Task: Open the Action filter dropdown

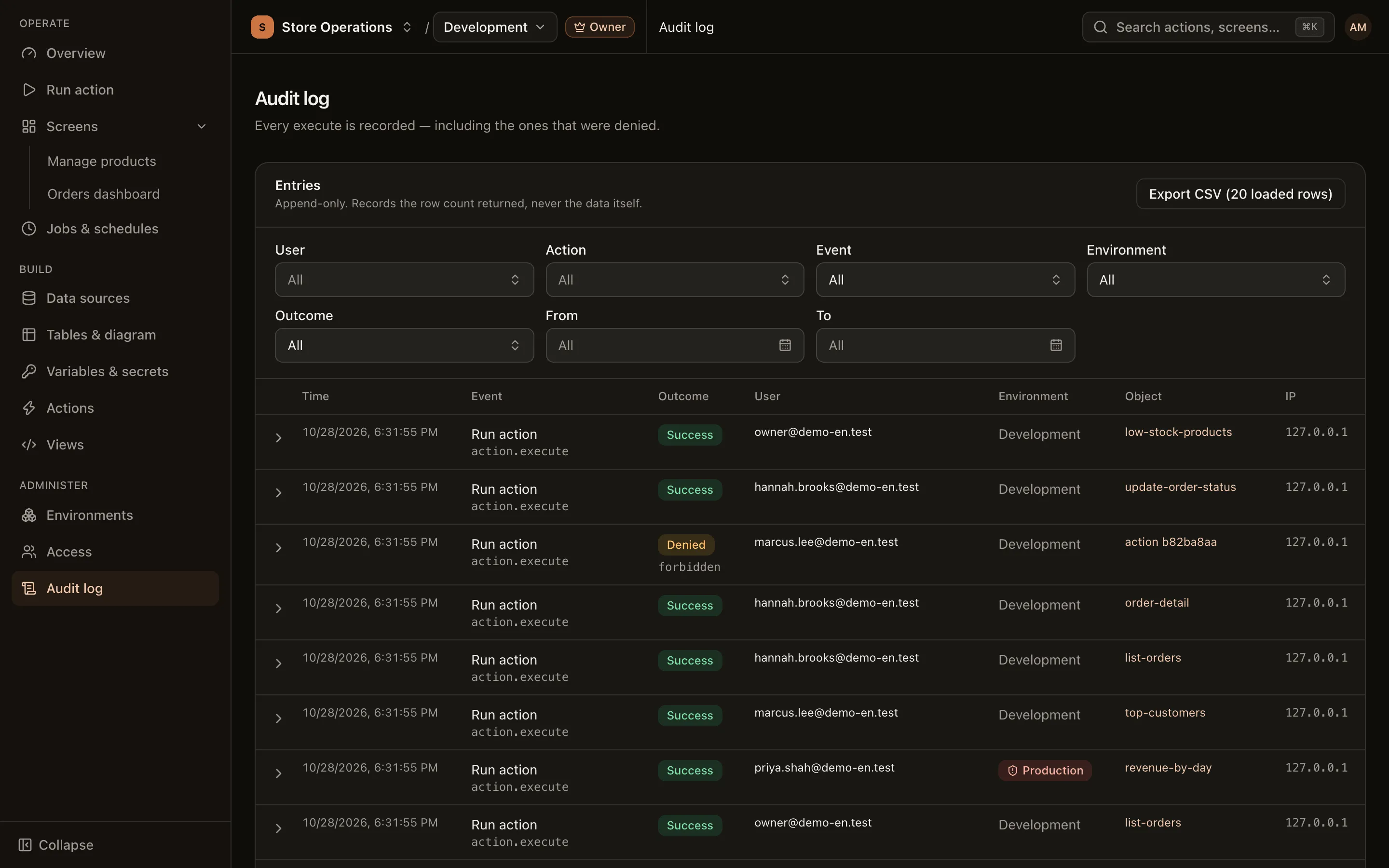Action: click(674, 280)
